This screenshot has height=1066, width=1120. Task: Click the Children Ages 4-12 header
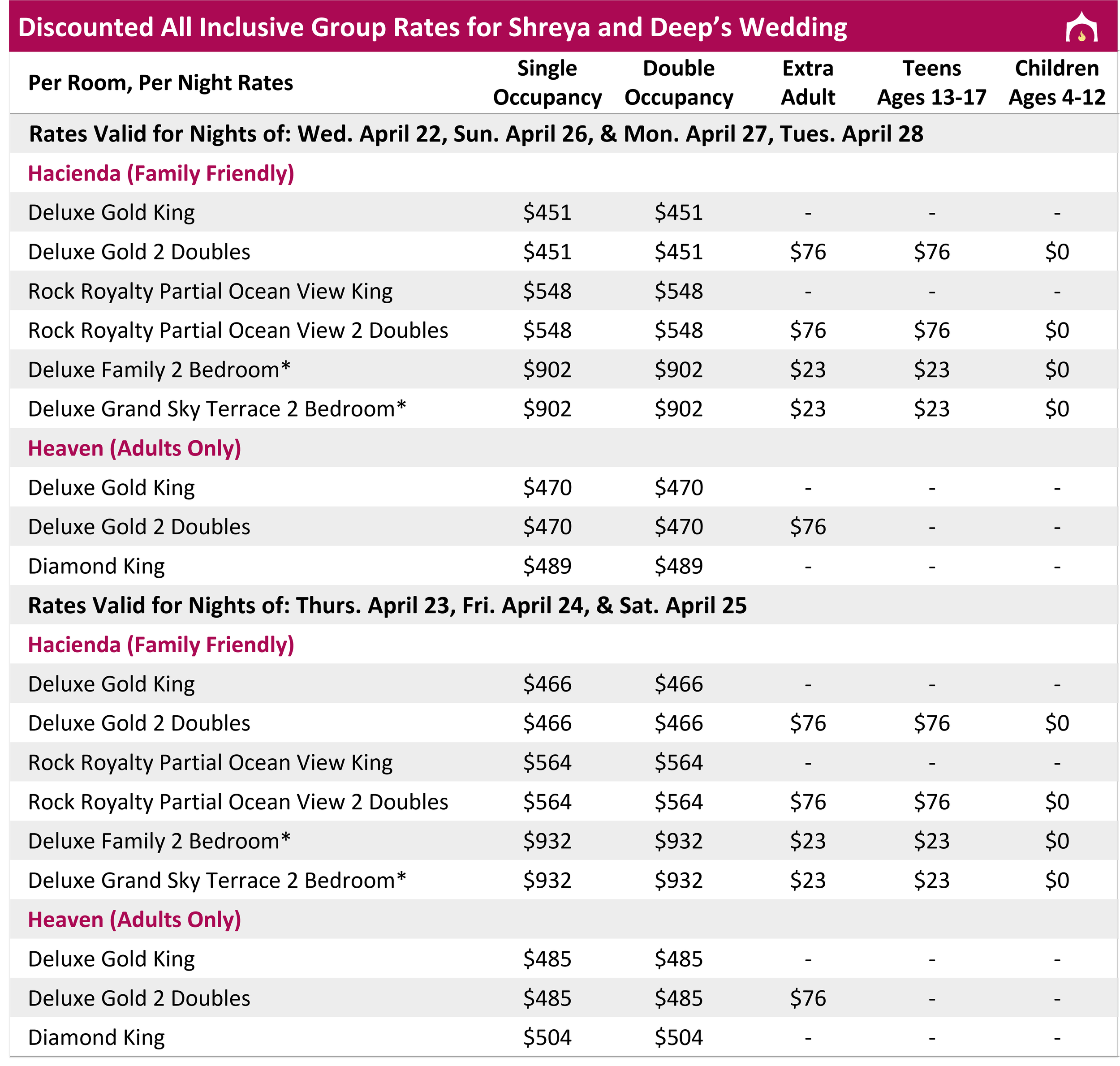(x=1056, y=83)
